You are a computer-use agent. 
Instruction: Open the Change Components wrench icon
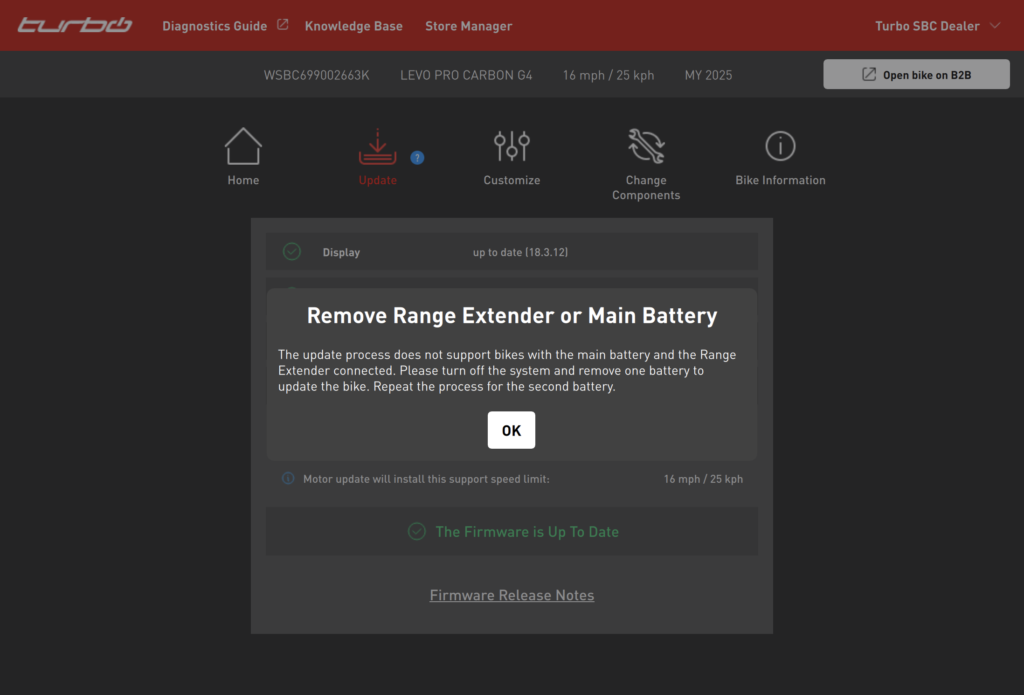pyautogui.click(x=646, y=147)
